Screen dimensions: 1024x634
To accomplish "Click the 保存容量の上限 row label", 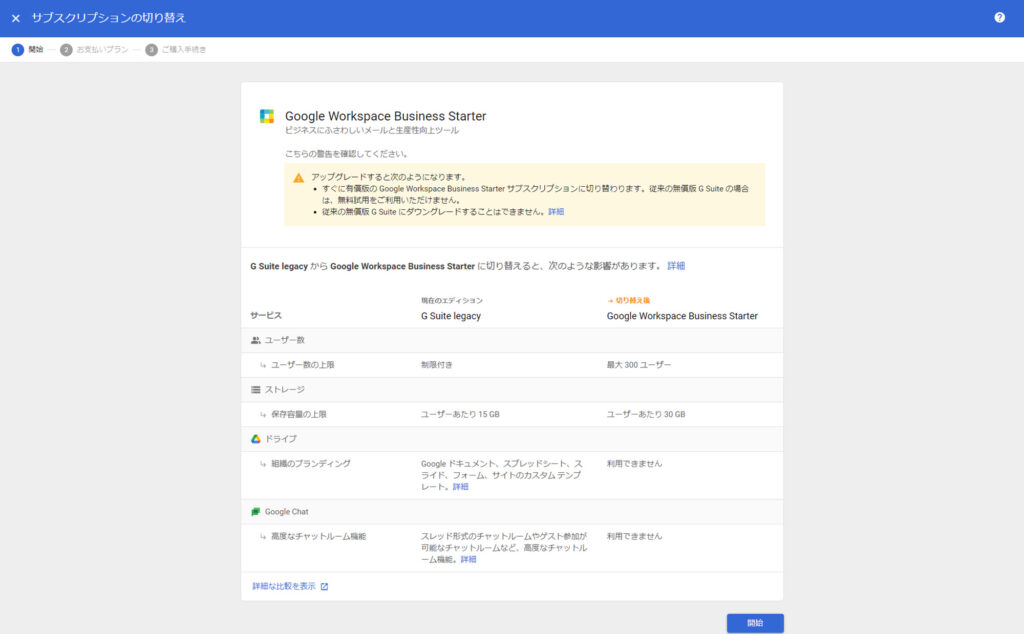I will pyautogui.click(x=298, y=415).
